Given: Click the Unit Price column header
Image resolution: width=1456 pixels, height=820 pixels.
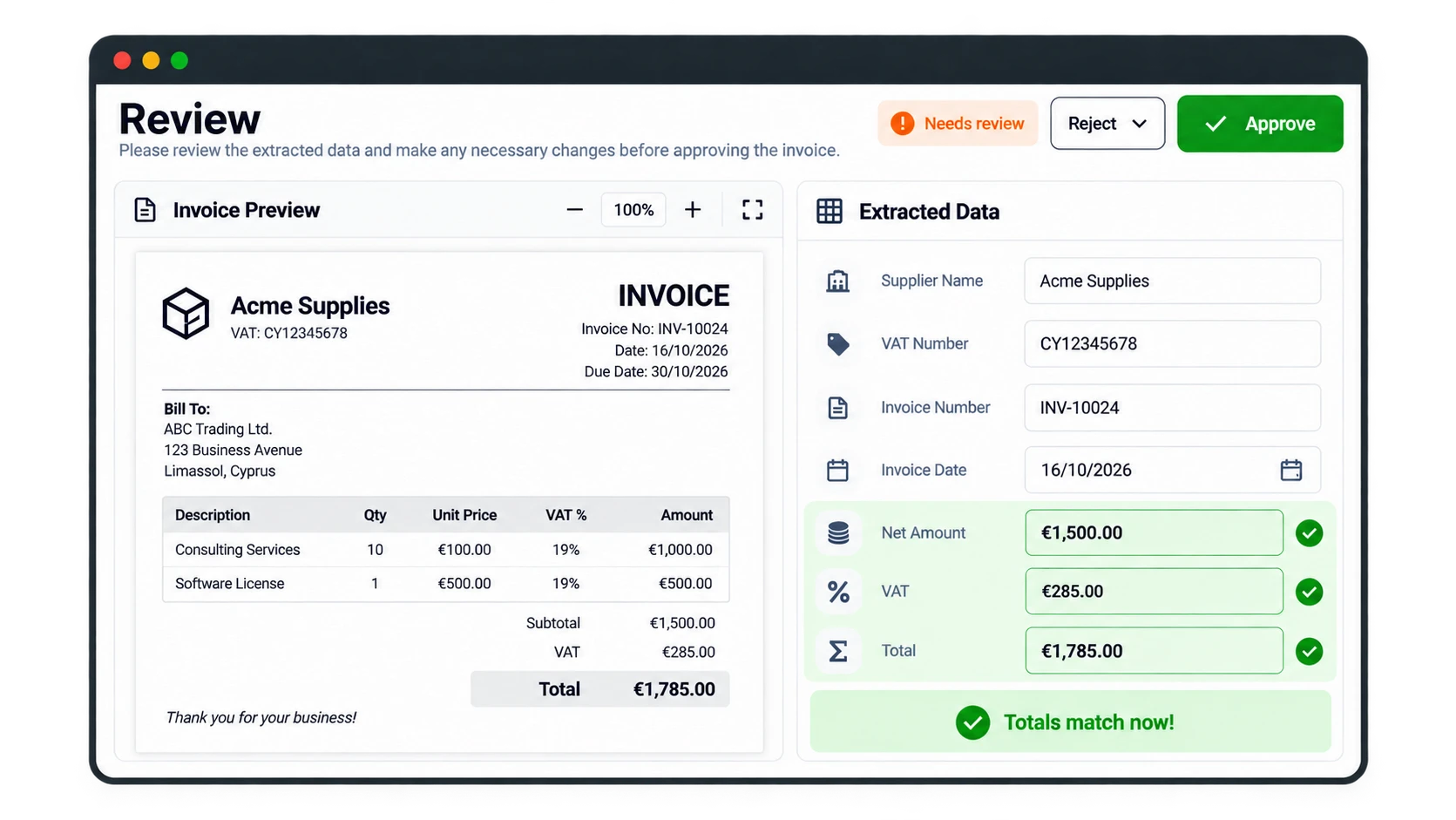Looking at the screenshot, I should pos(464,515).
